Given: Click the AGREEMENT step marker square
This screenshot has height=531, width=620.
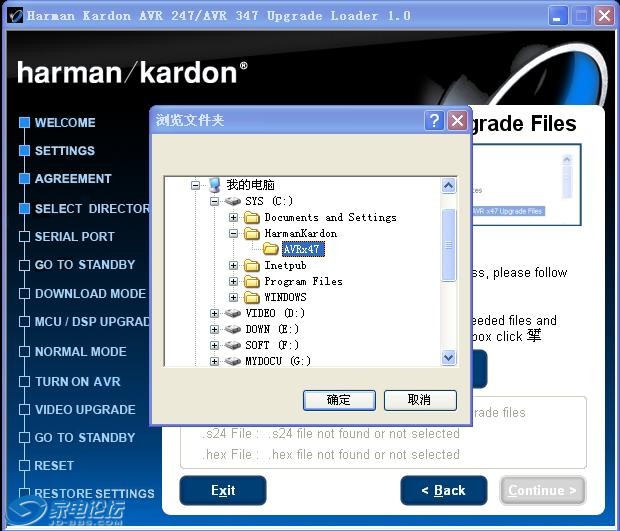Looking at the screenshot, I should [x=25, y=179].
